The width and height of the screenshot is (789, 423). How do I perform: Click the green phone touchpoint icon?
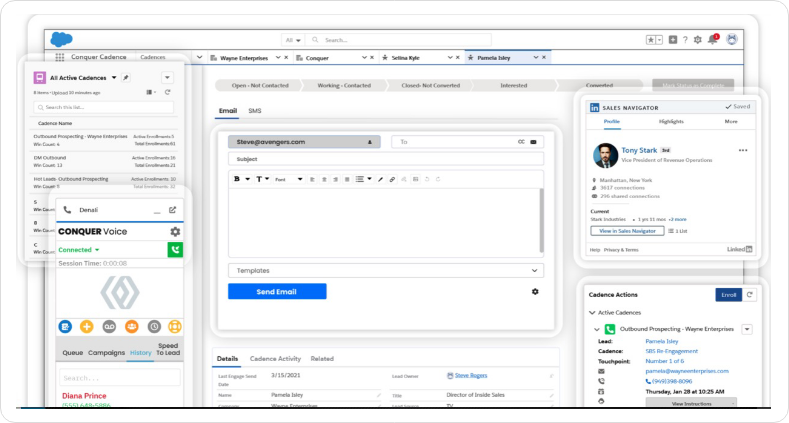pyautogui.click(x=610, y=329)
